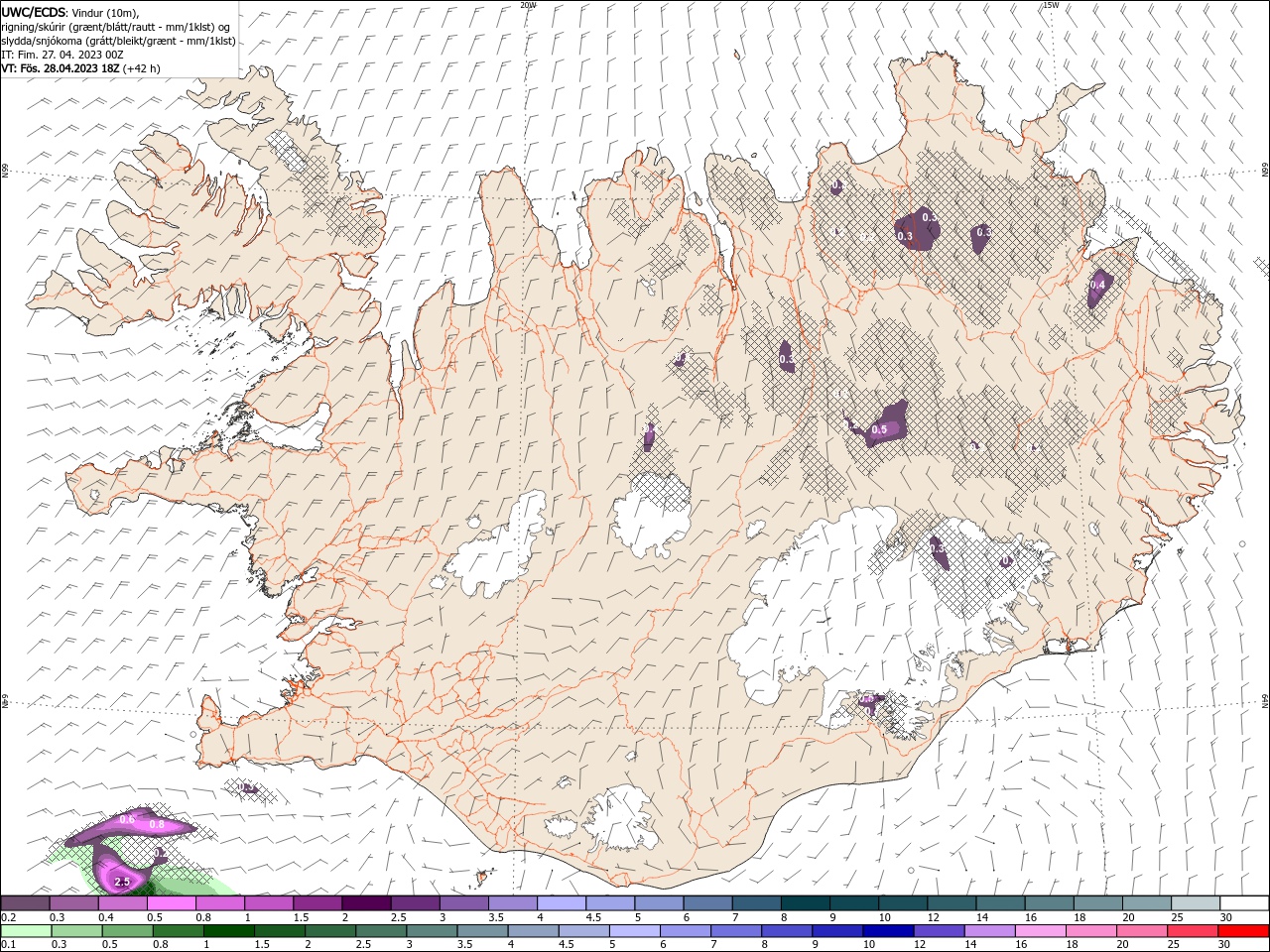Screen dimensions: 1270x952
Task: Pick the lower scale bright red swatch after 30
Action: pyautogui.click(x=1242, y=931)
